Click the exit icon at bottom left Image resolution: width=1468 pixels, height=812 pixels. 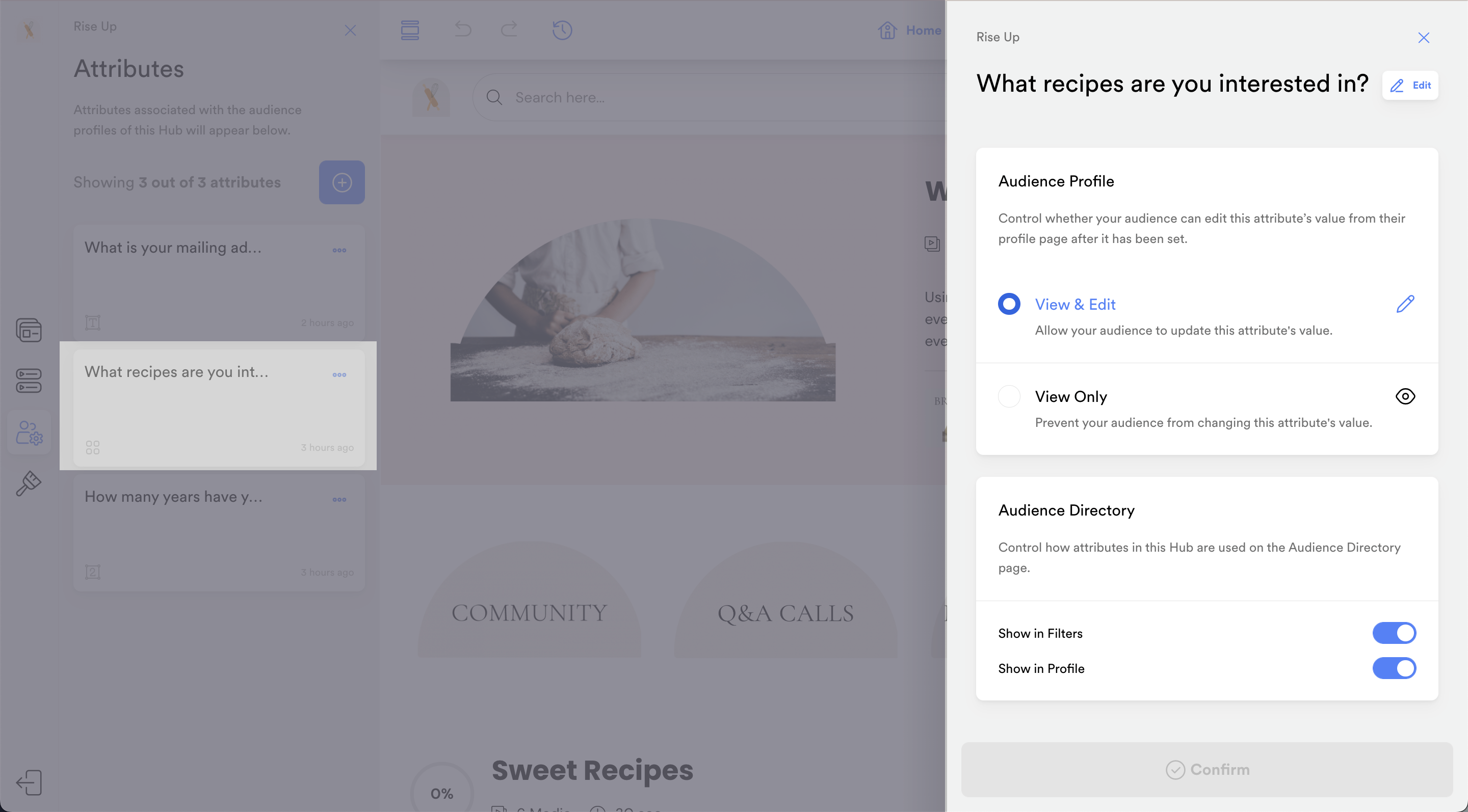(x=29, y=782)
